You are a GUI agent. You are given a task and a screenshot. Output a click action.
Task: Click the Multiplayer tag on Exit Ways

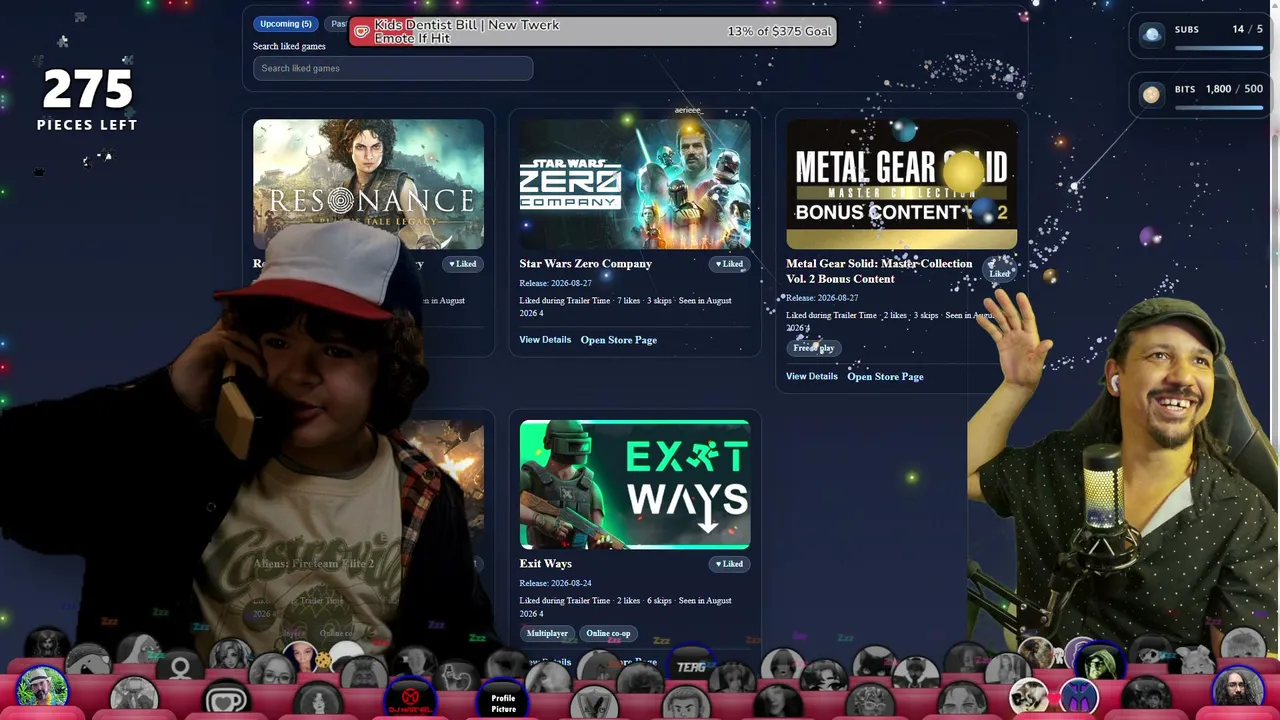pyautogui.click(x=547, y=633)
